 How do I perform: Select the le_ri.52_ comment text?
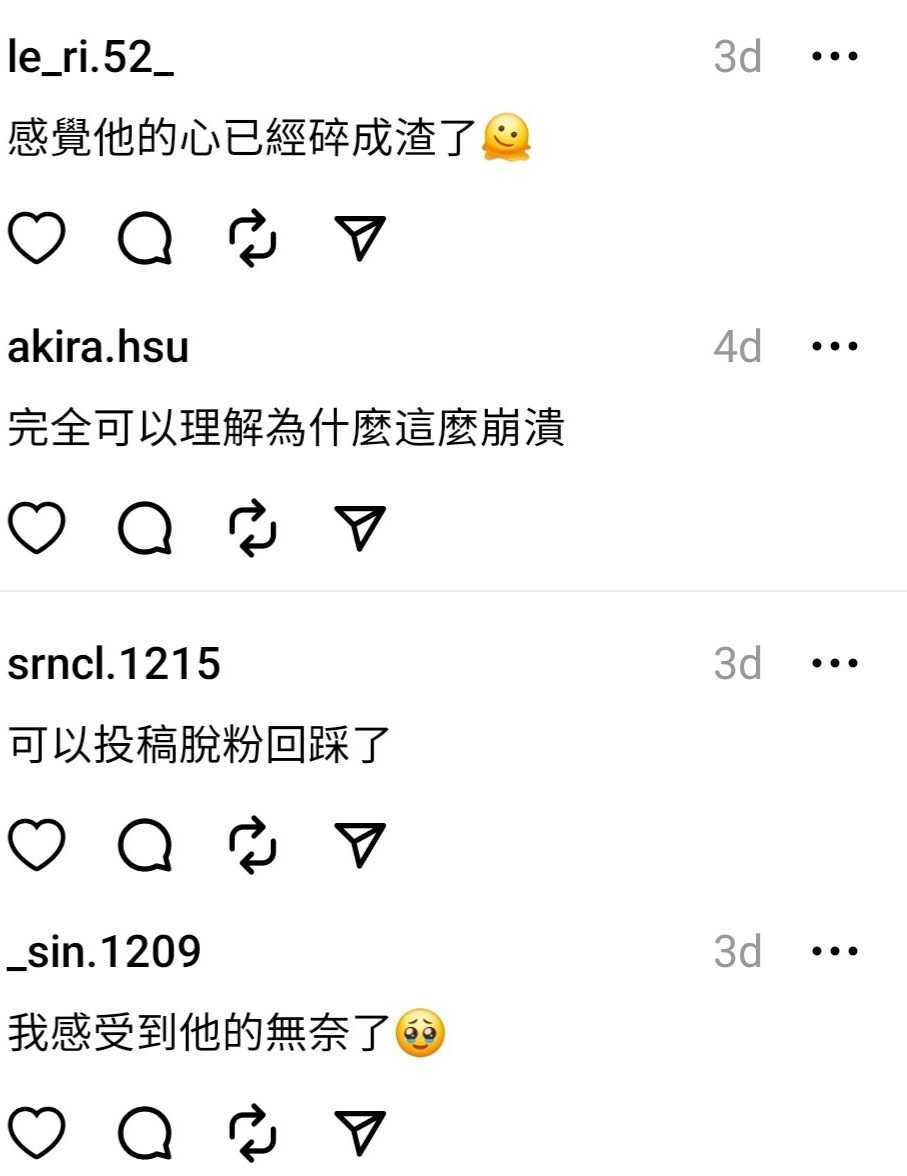coord(269,138)
